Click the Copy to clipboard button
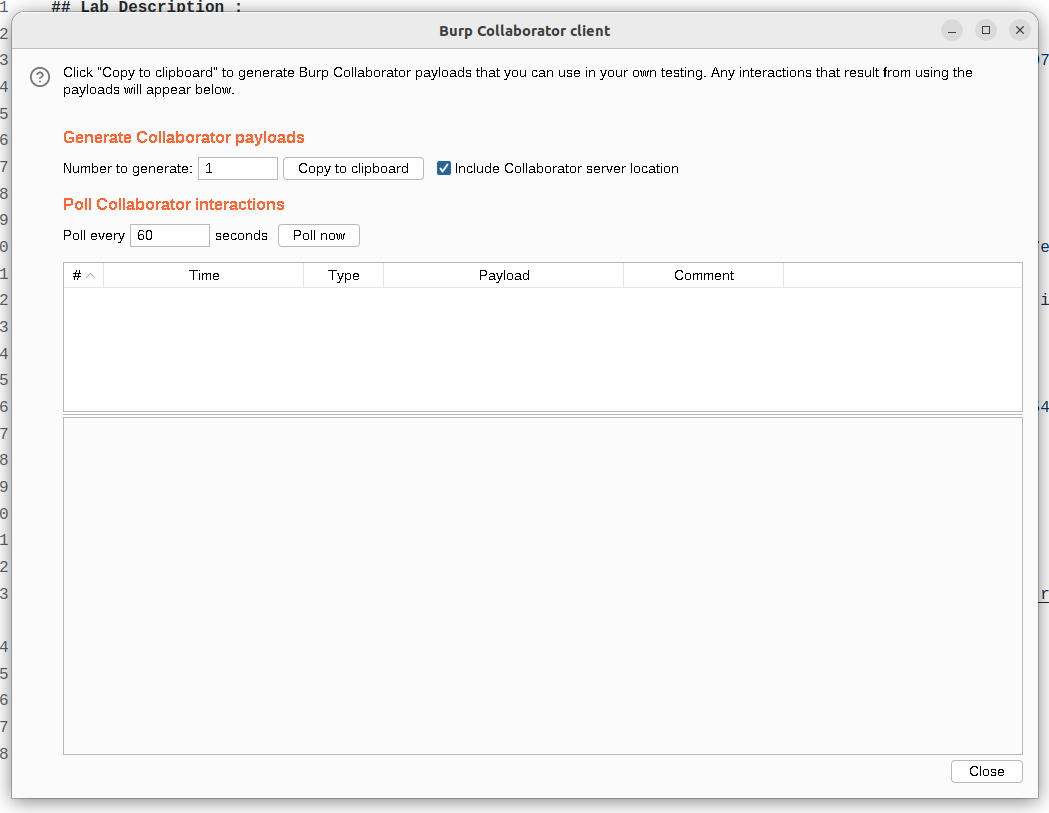The image size is (1049, 813). (x=353, y=169)
